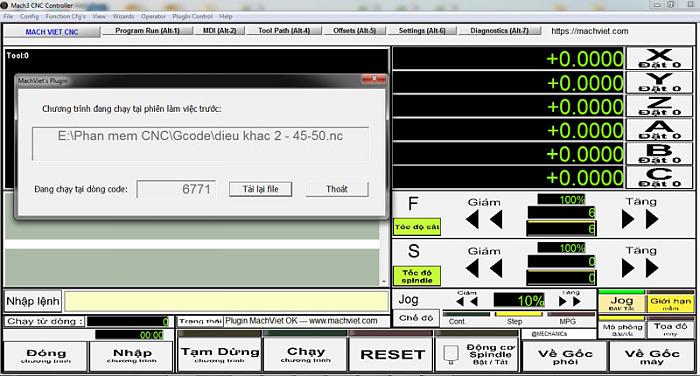Switch to Tool Path (Alt-4) tab

(x=284, y=30)
